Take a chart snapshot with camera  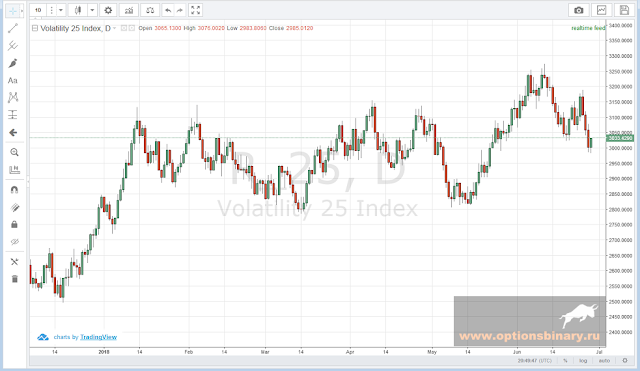(578, 10)
